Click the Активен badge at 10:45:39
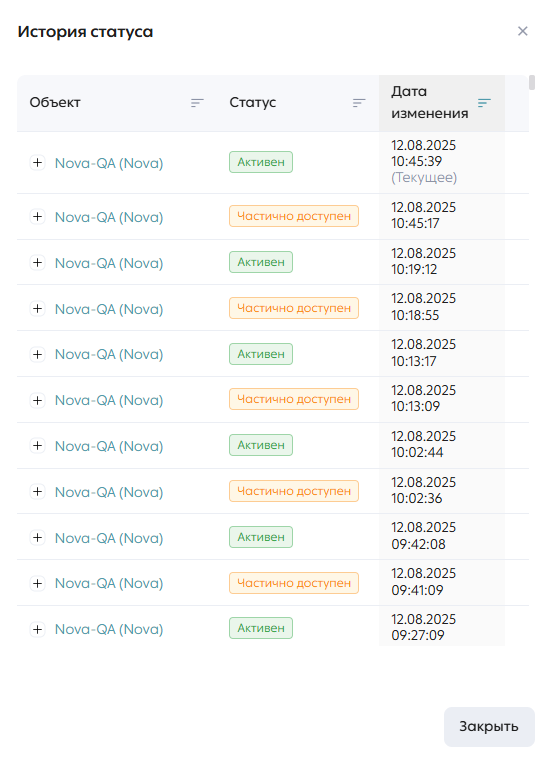 coord(261,162)
